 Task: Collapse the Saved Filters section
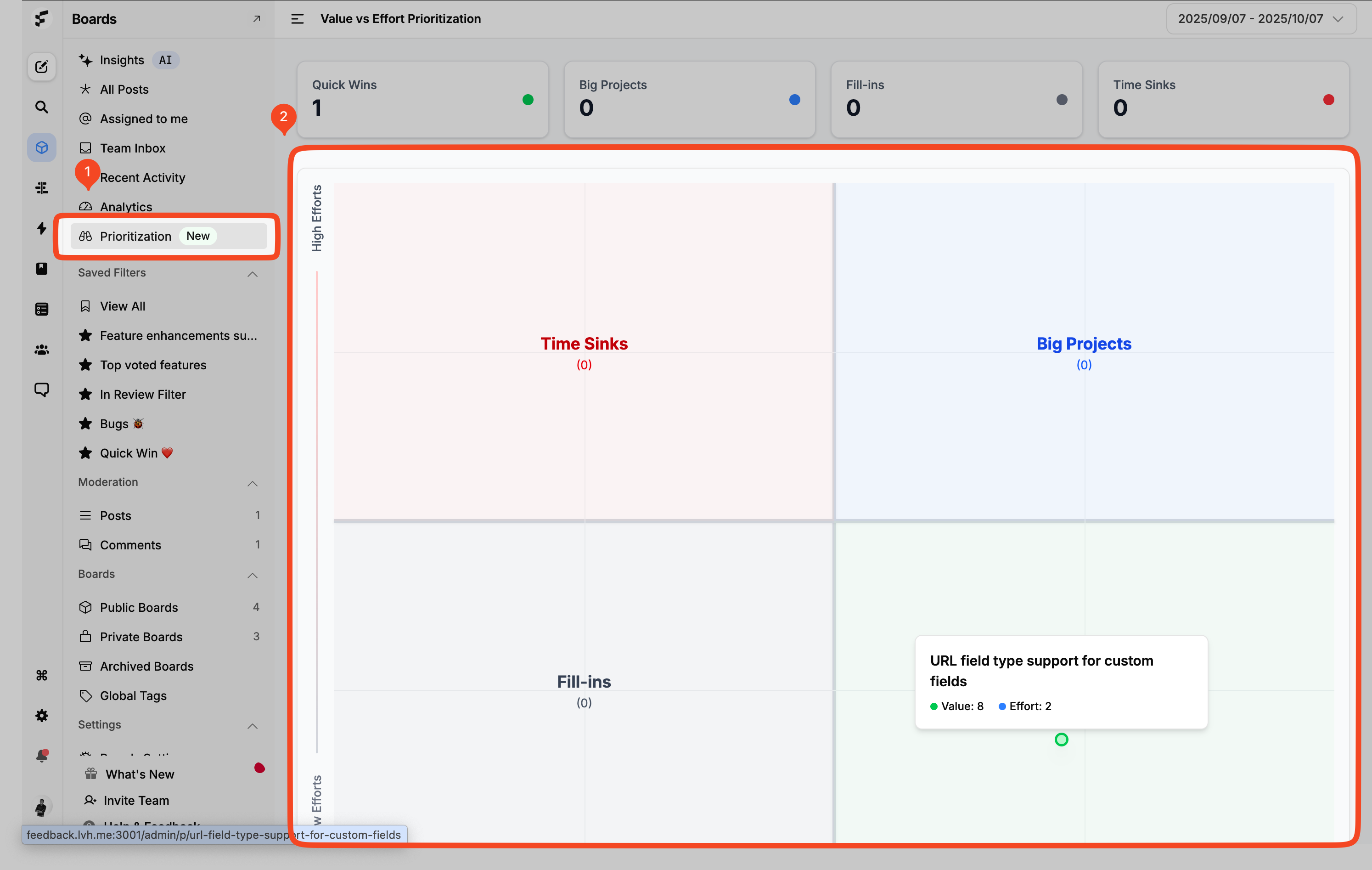point(253,274)
